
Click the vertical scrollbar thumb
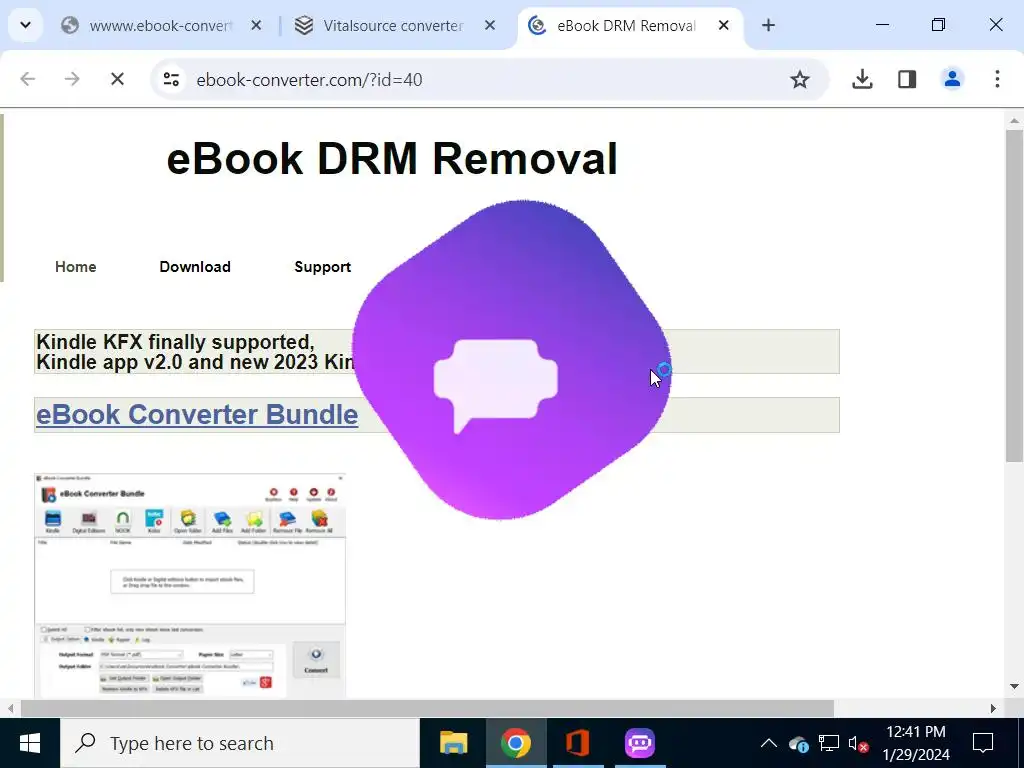1014,295
